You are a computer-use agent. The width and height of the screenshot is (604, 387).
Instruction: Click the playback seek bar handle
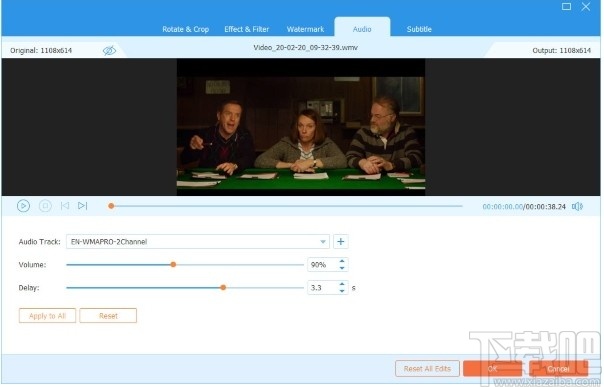(111, 206)
